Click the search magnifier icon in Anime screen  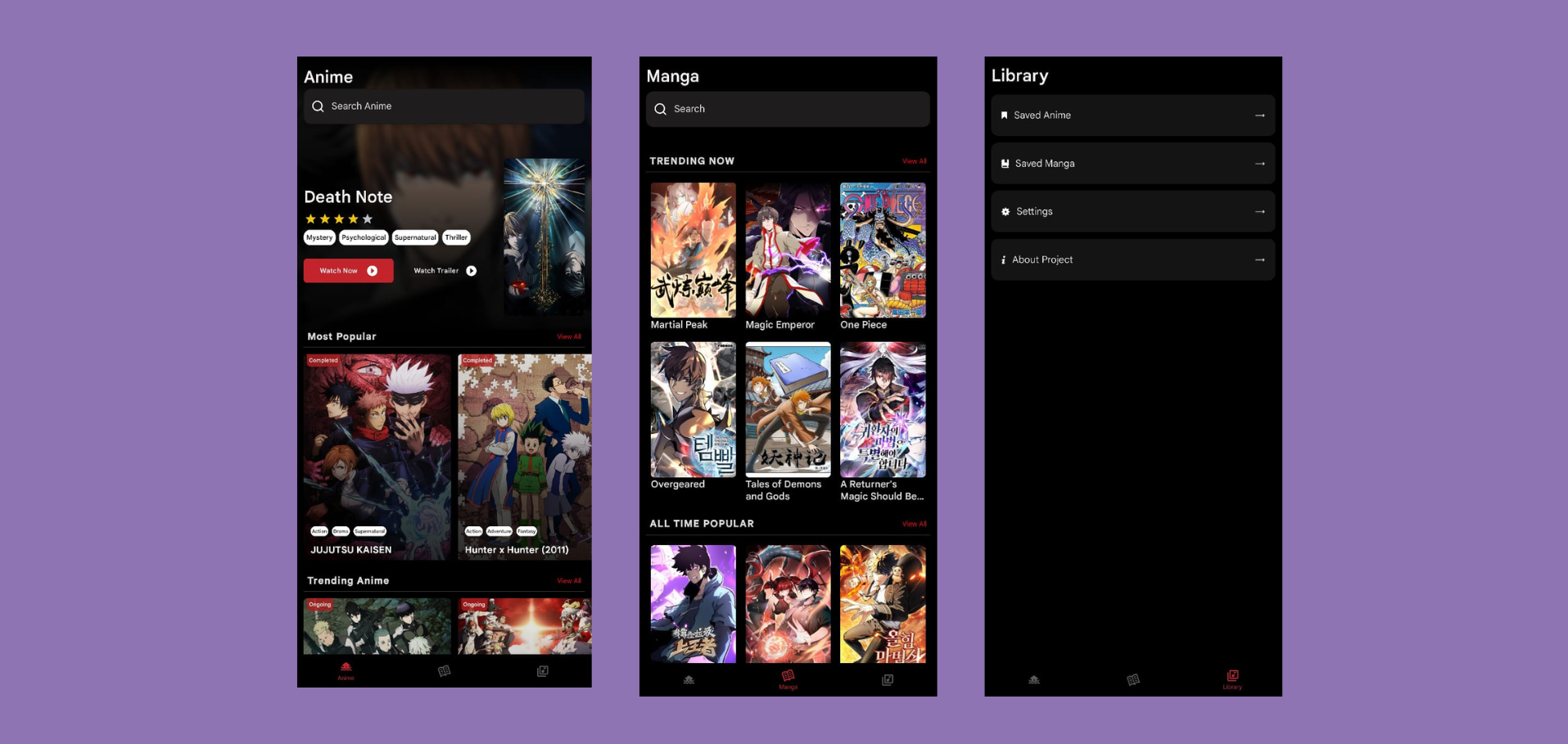(318, 106)
